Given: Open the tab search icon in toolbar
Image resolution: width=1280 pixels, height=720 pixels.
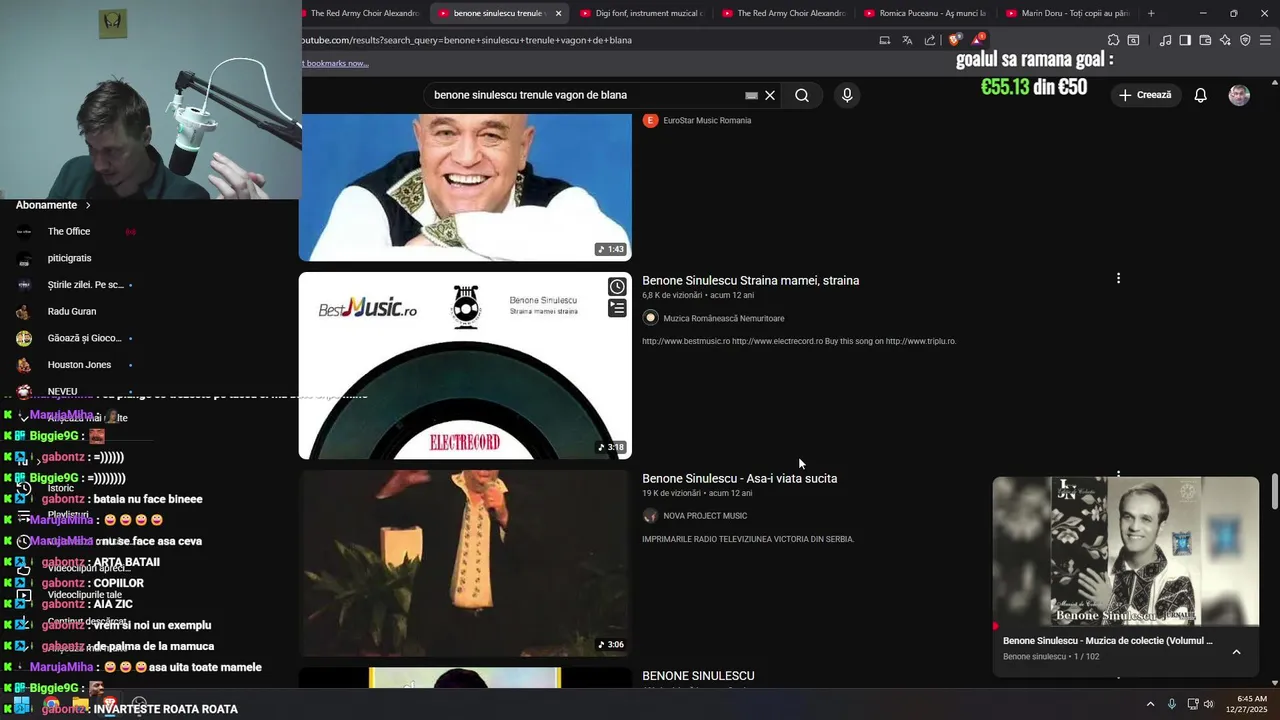Looking at the screenshot, I should point(1133,40).
